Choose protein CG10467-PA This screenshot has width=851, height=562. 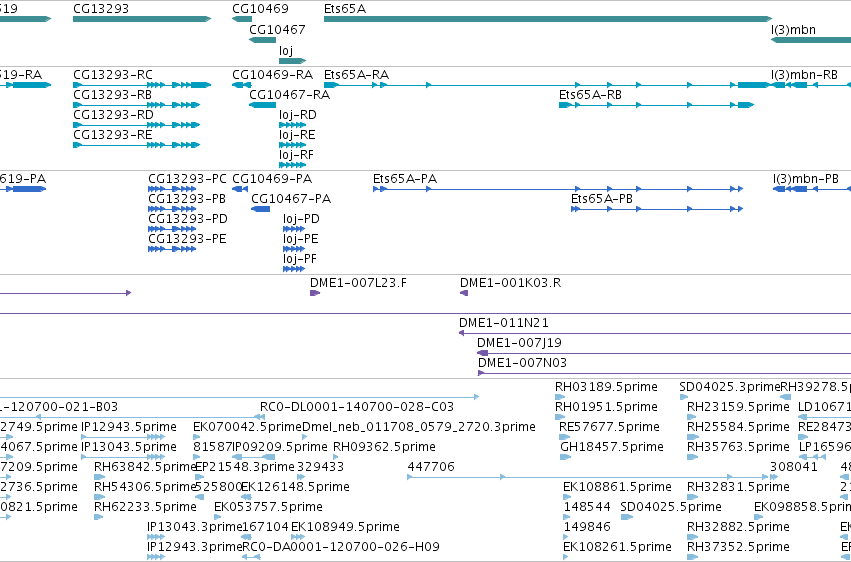tap(291, 199)
